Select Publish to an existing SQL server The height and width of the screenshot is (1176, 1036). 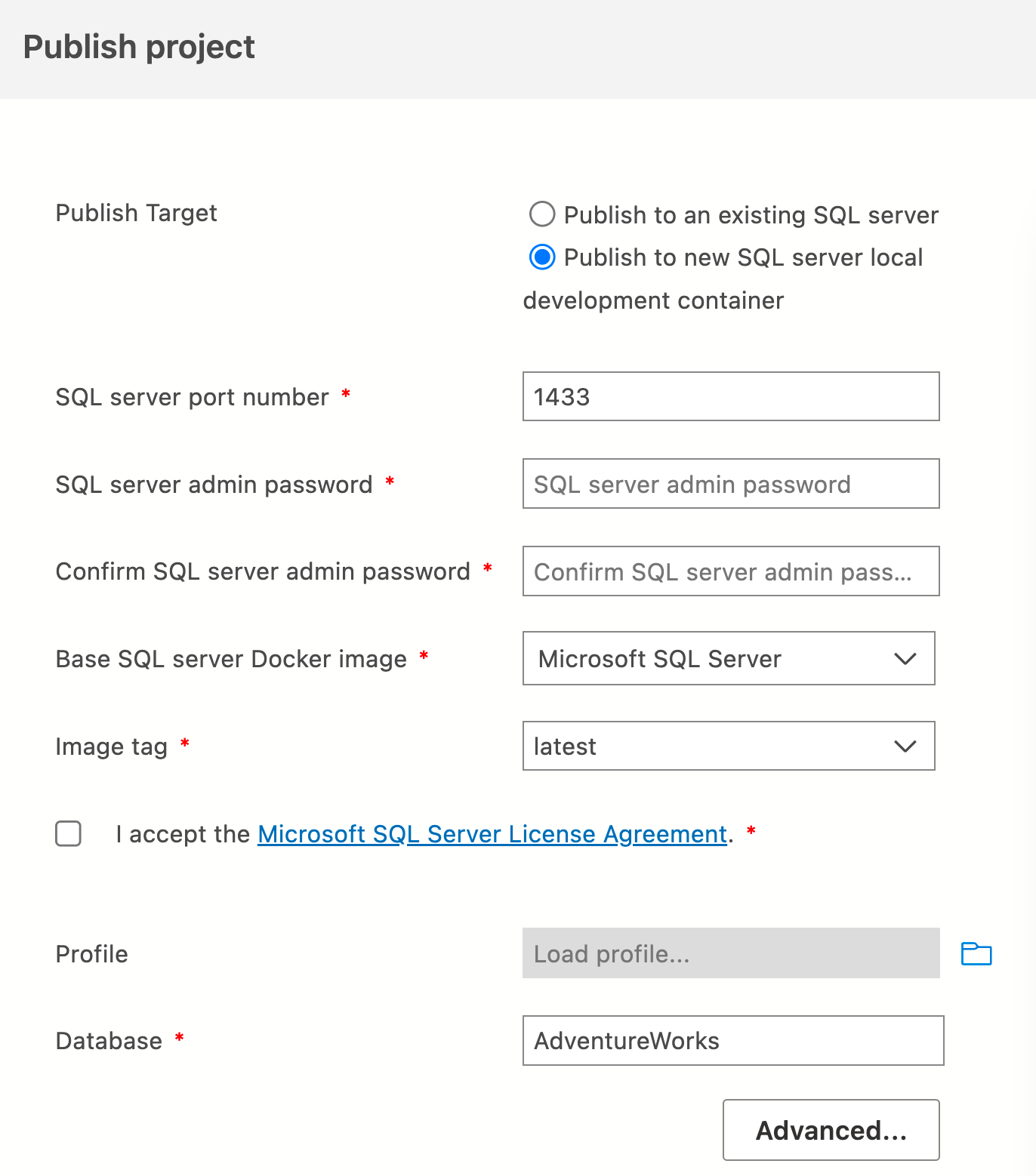point(542,214)
